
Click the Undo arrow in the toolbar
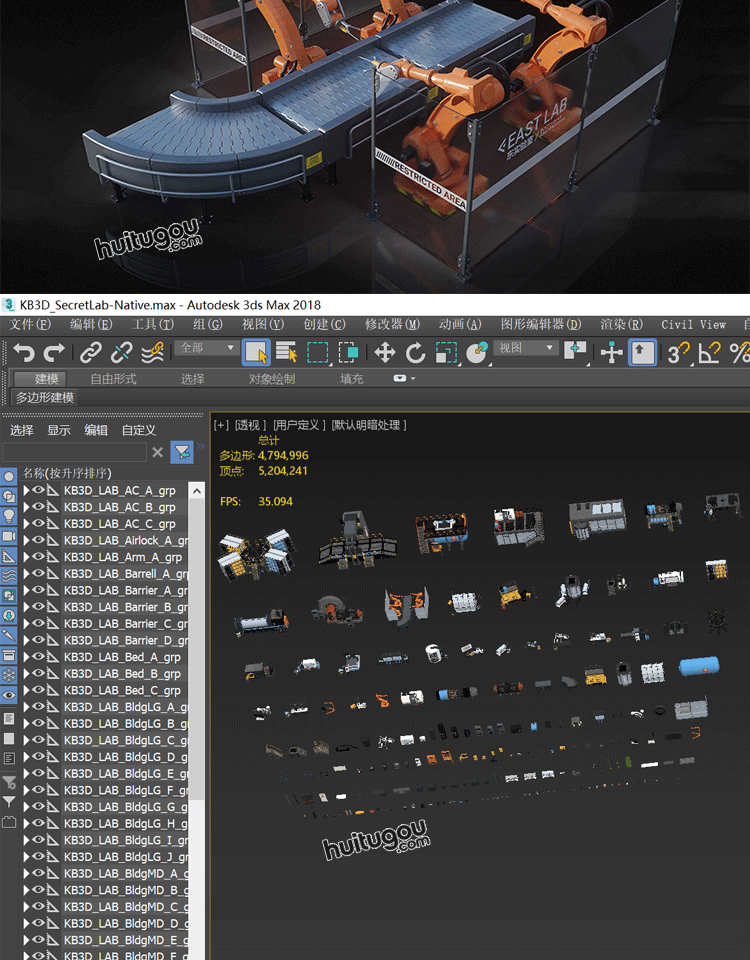point(24,352)
